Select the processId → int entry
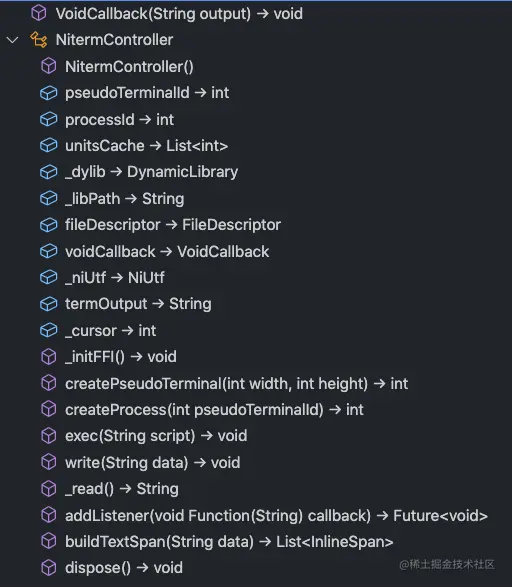 coord(119,120)
